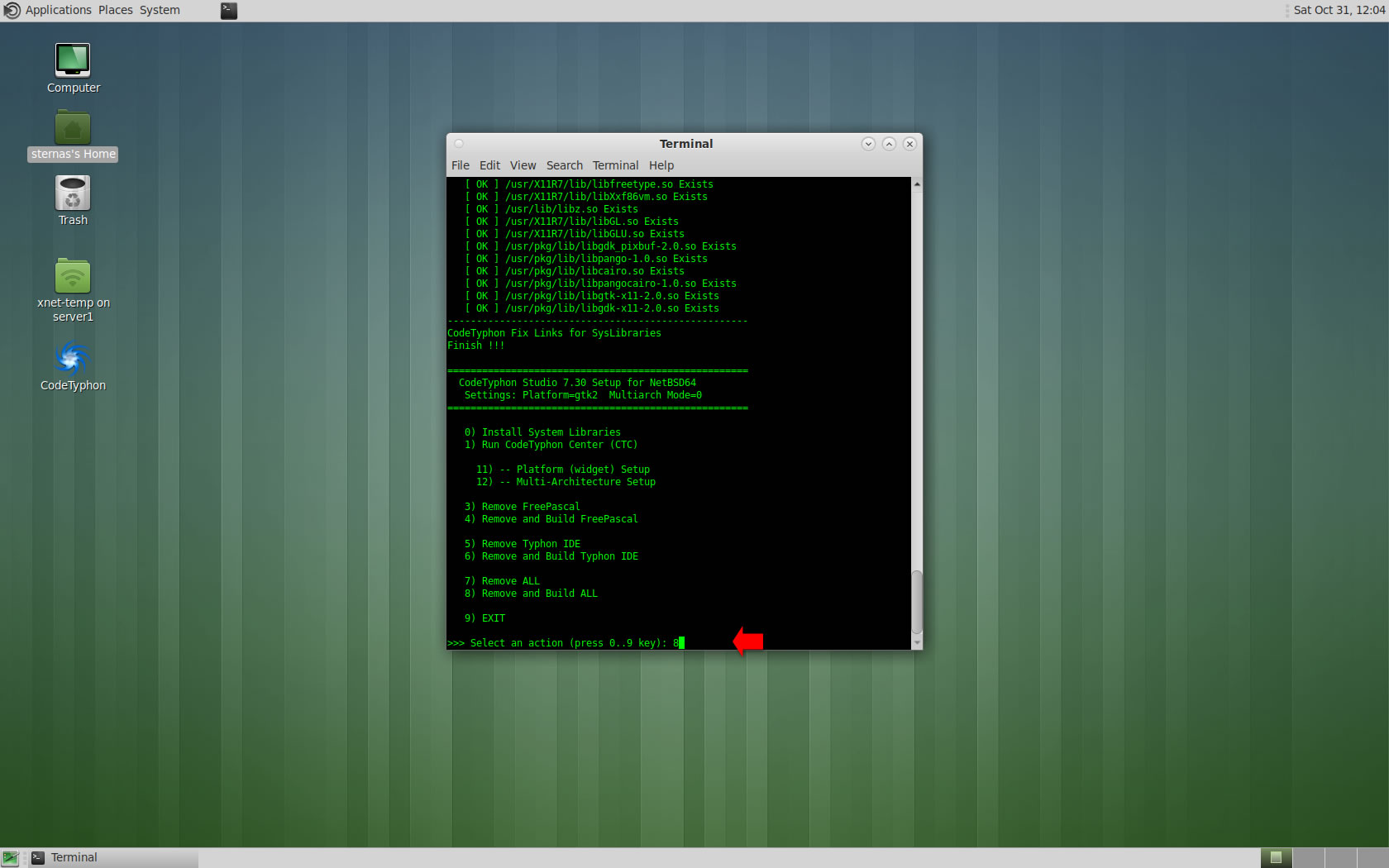Switch to the second workspace in the pager

1308,858
